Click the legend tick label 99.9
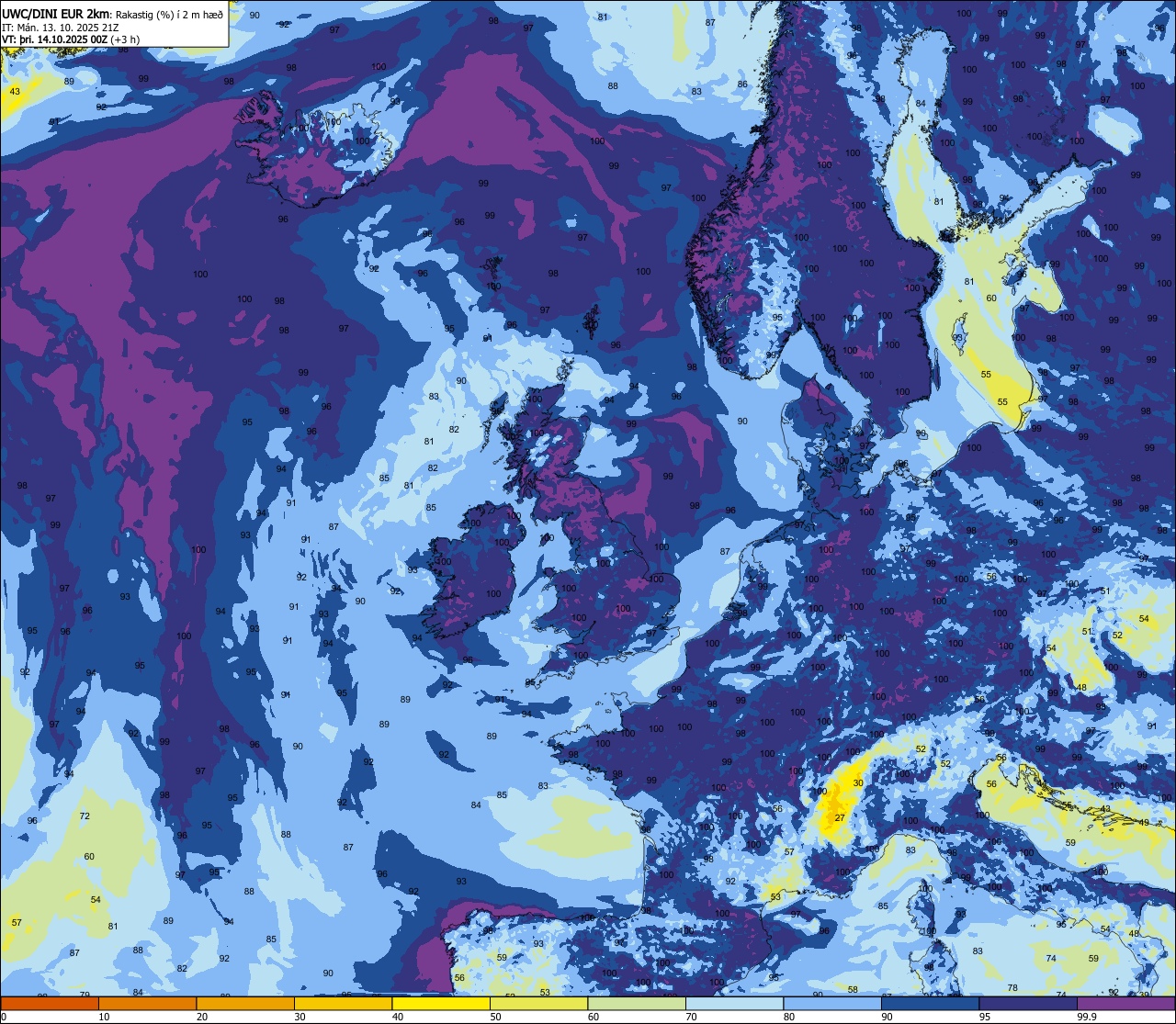The width and height of the screenshot is (1176, 1024). [1086, 1017]
